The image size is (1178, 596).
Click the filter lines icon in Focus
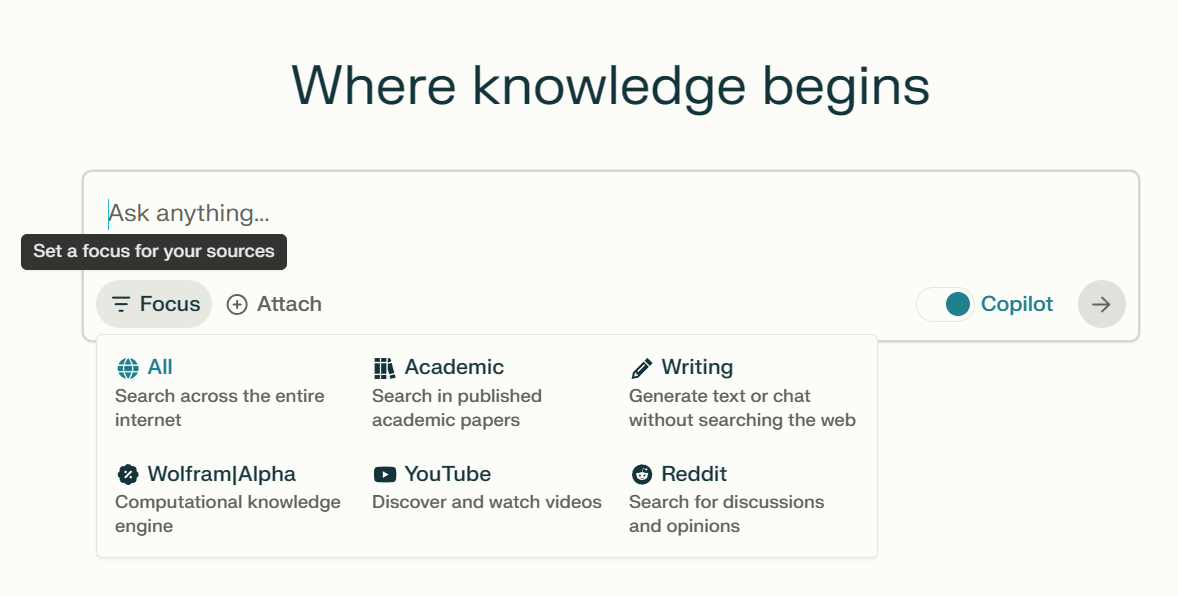(x=121, y=304)
